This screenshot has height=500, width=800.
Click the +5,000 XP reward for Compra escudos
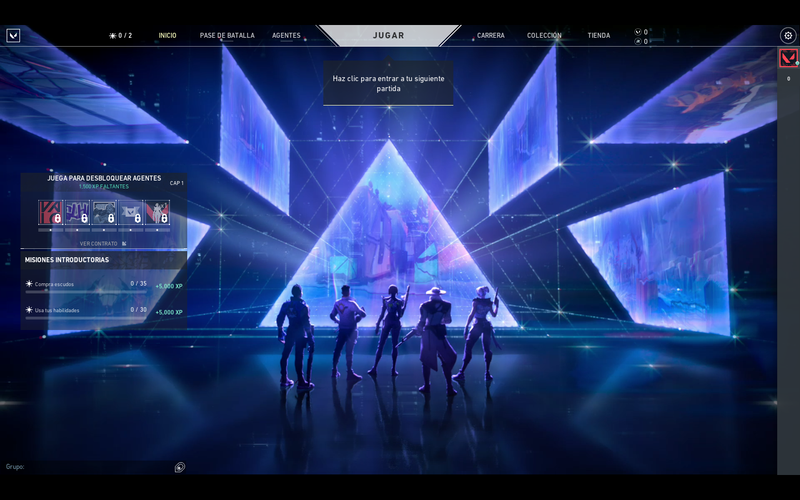pyautogui.click(x=169, y=286)
